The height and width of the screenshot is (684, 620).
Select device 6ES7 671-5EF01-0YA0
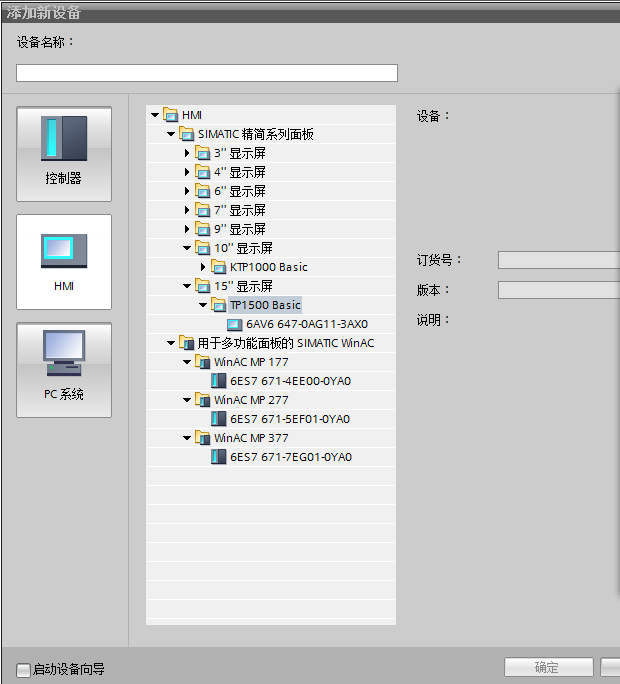[x=290, y=419]
